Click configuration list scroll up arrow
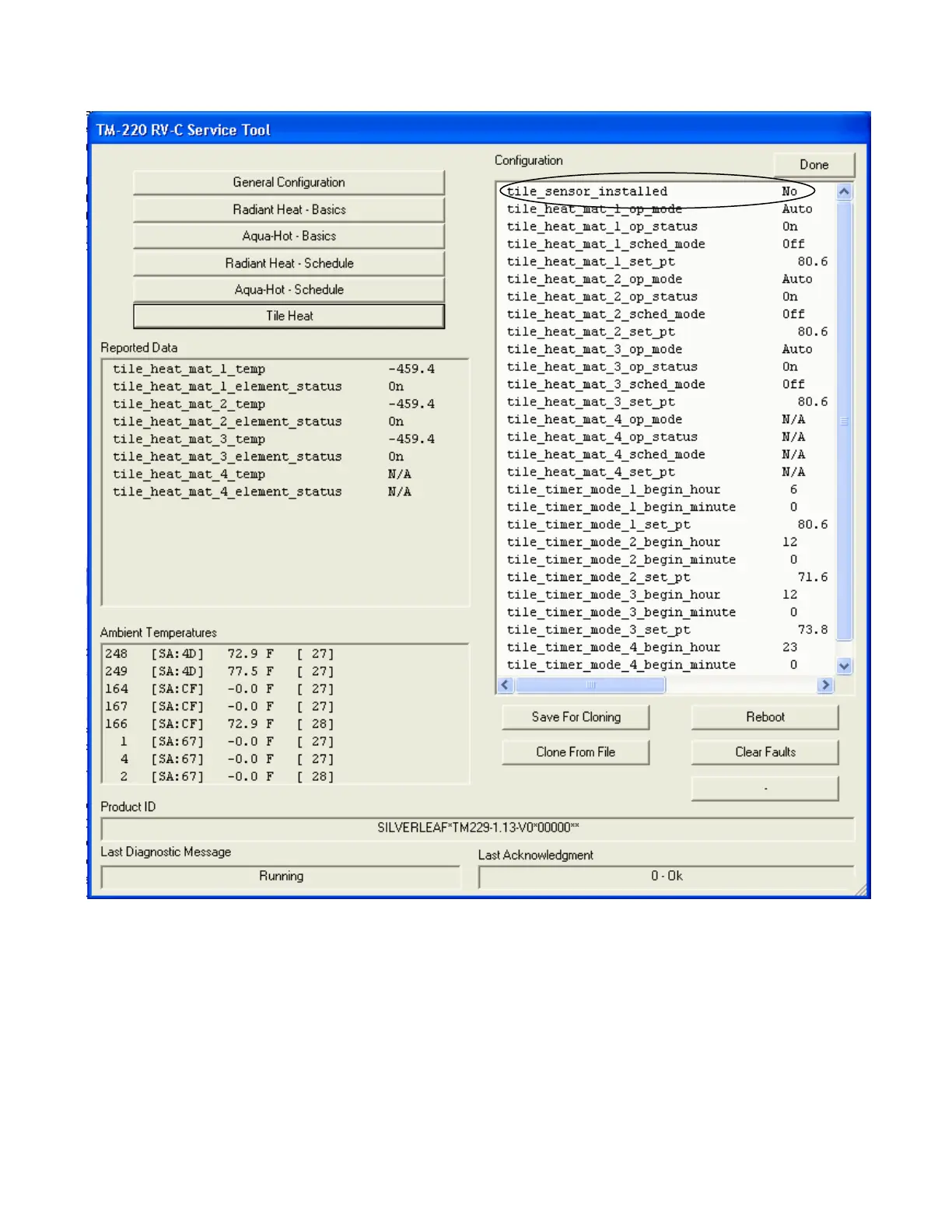The image size is (952, 1232). pos(844,191)
